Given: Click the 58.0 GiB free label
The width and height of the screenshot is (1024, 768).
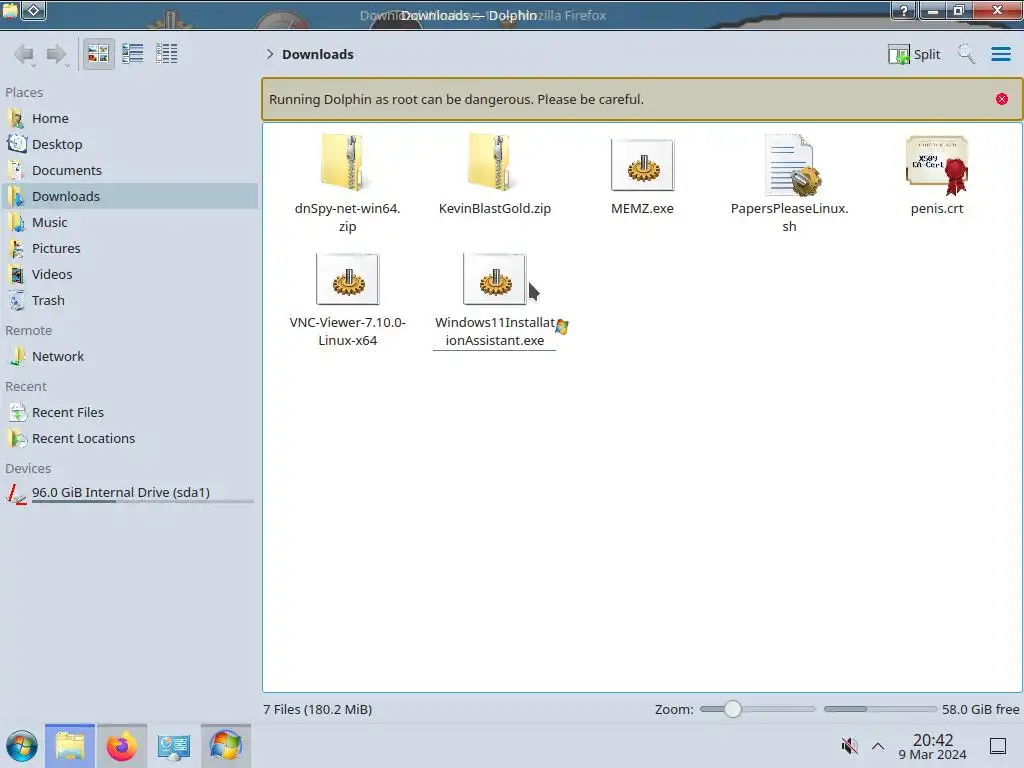Looking at the screenshot, I should pos(980,709).
